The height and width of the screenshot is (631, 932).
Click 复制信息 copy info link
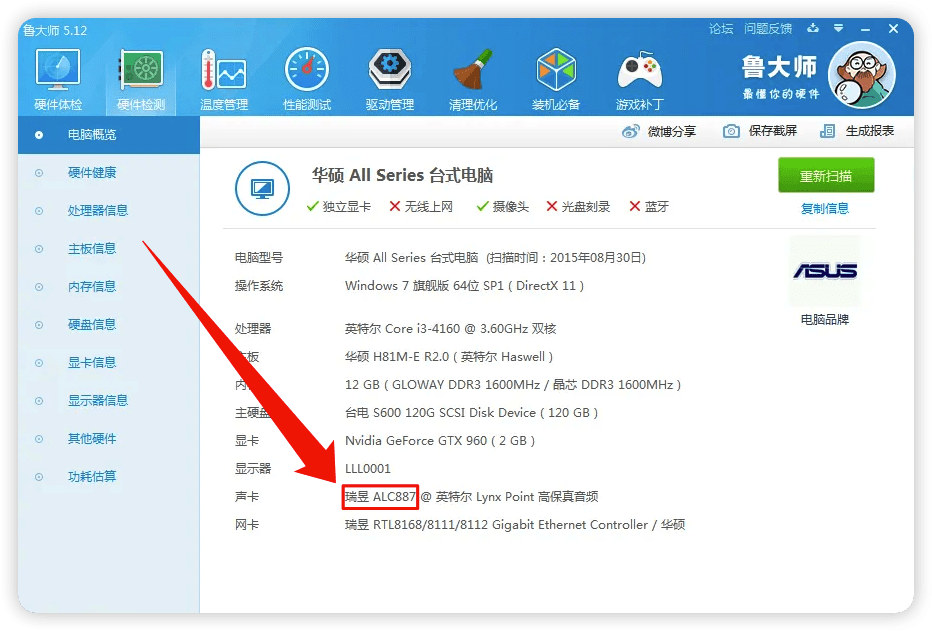pyautogui.click(x=825, y=209)
